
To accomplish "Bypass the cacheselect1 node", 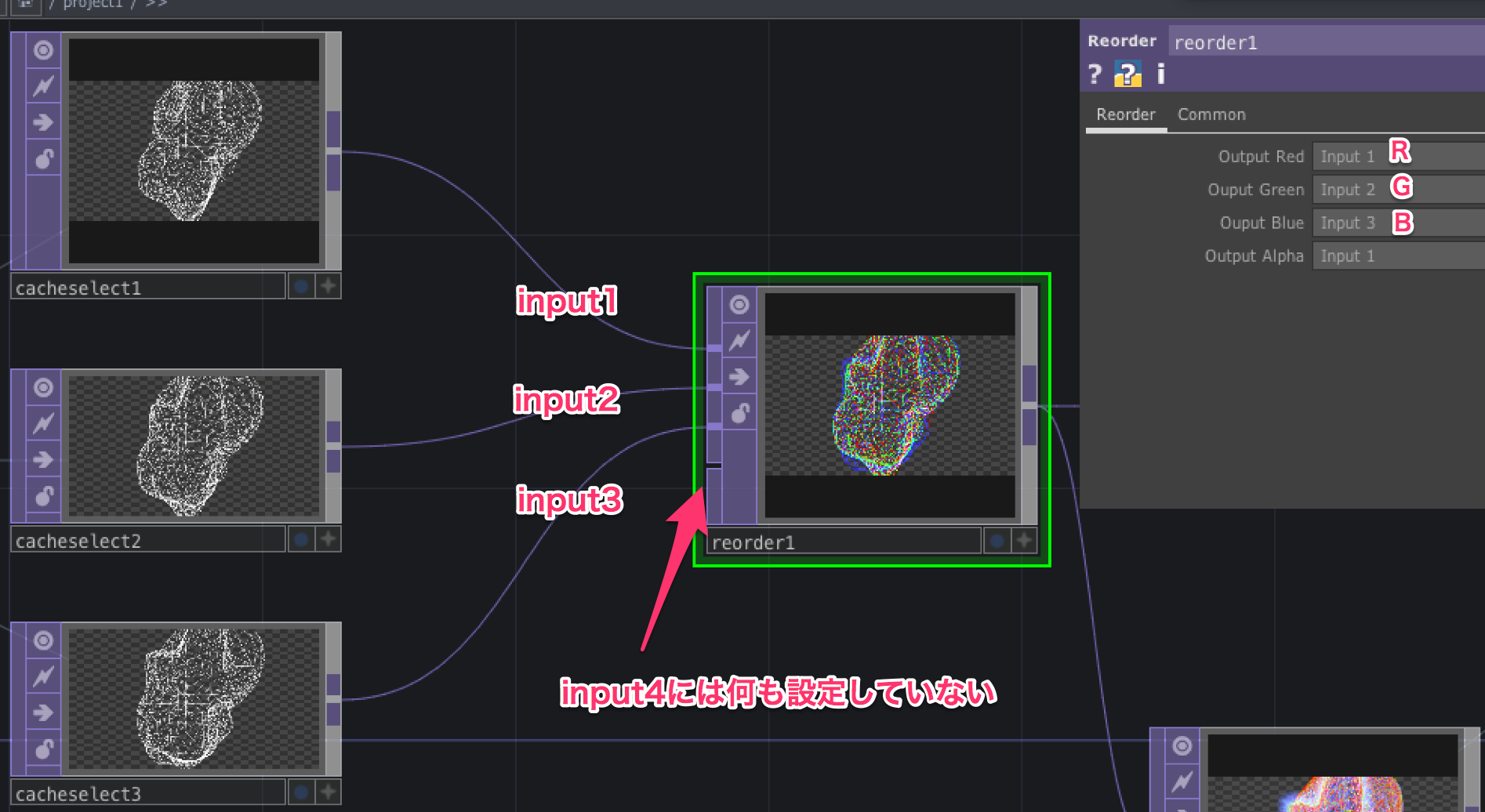I will point(44,122).
